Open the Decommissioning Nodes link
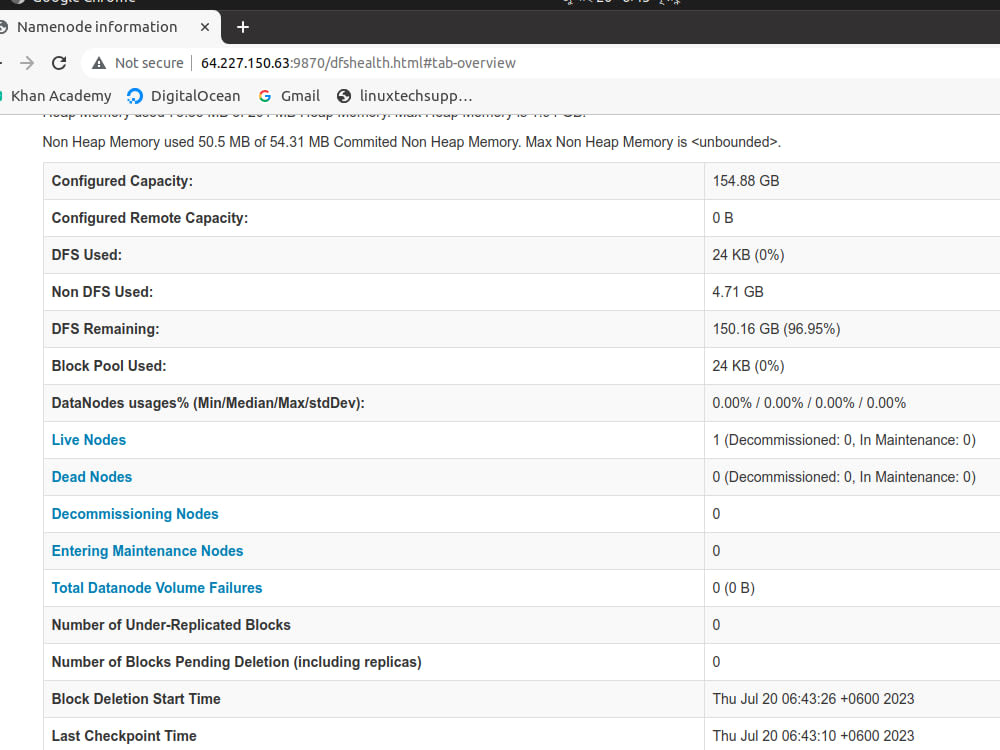 [x=135, y=514]
